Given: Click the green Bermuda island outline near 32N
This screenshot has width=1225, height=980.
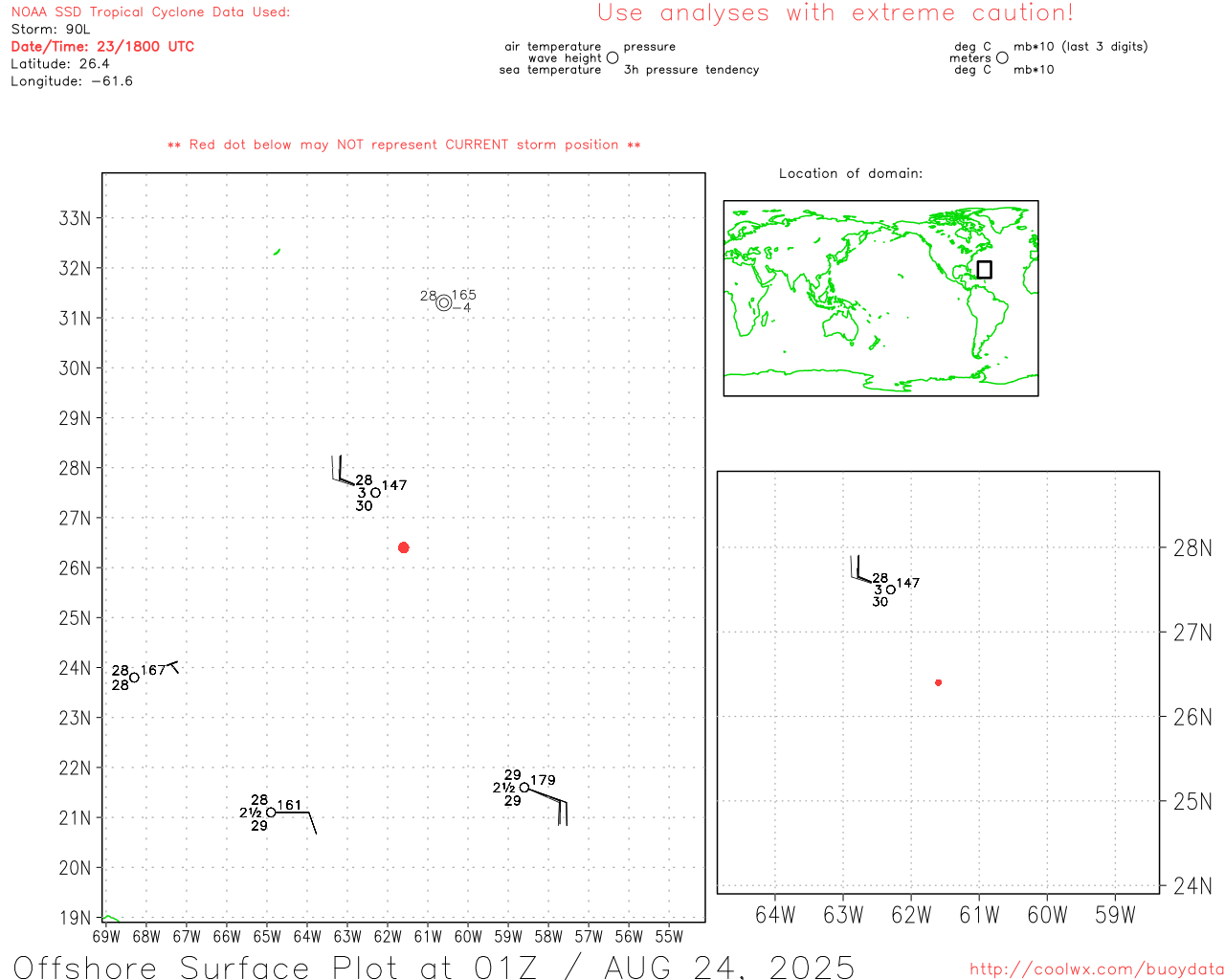Looking at the screenshot, I should (277, 252).
